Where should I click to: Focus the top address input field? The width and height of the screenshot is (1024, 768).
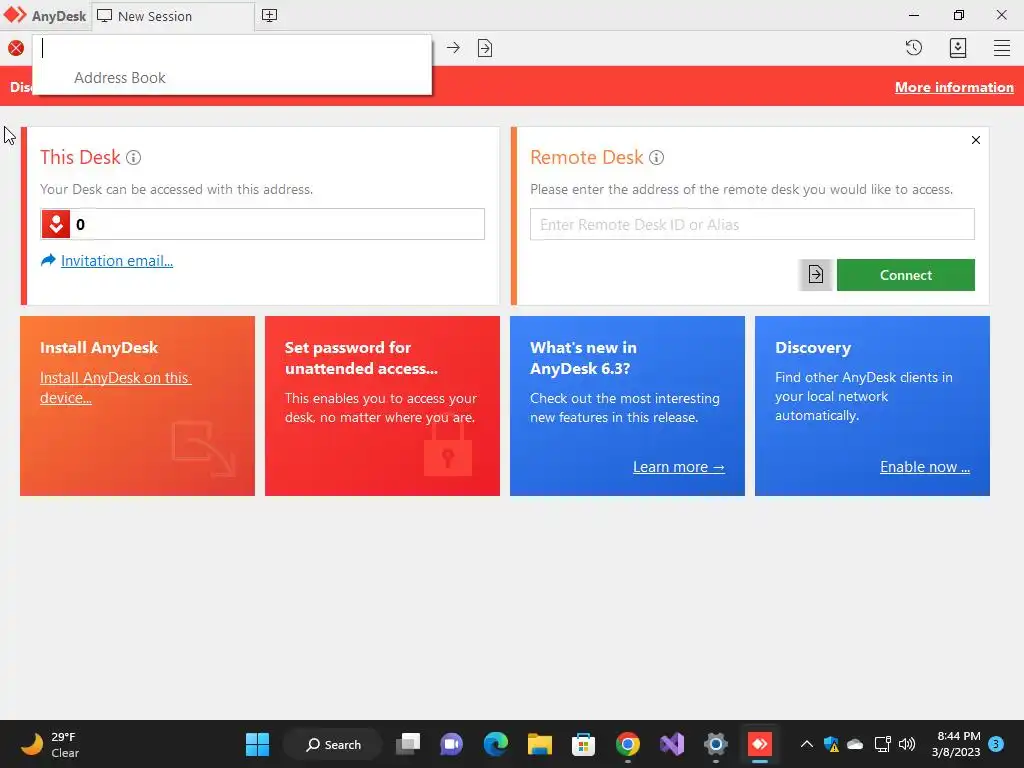[x=232, y=48]
